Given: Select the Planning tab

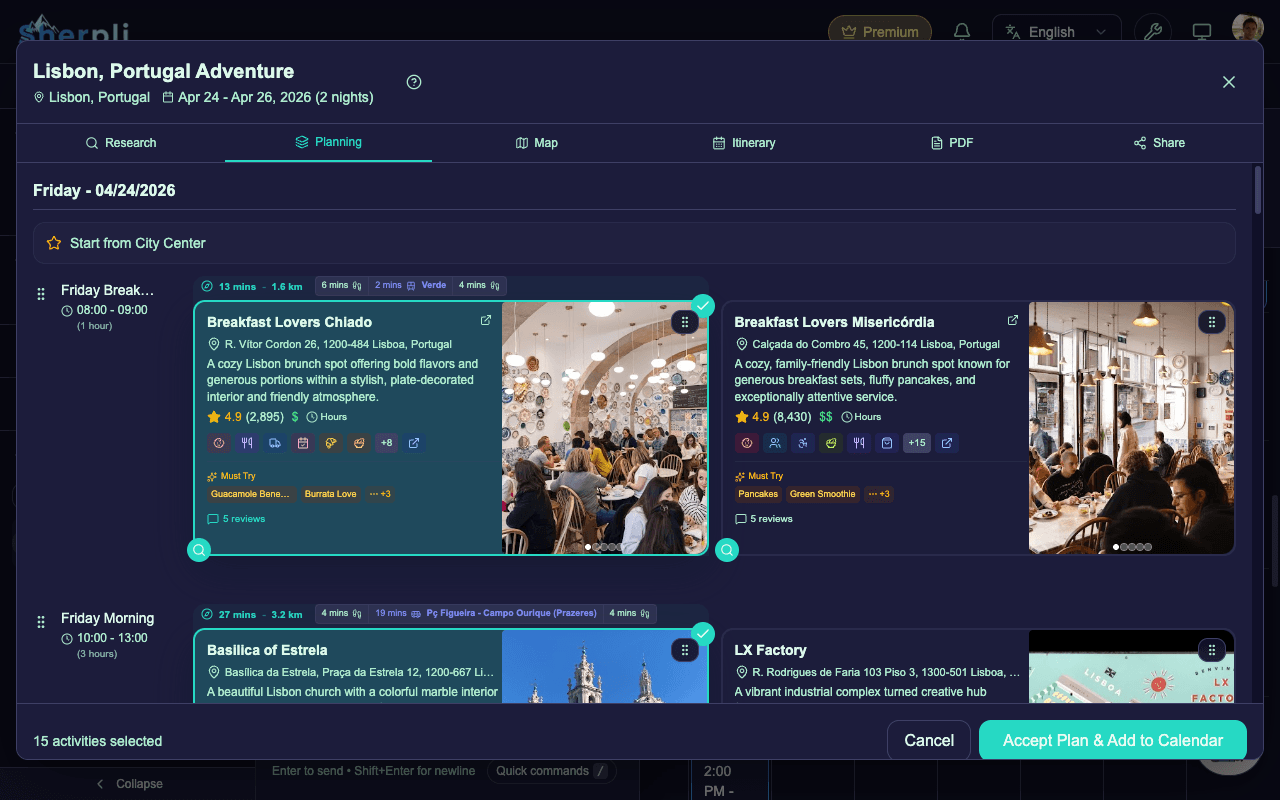Looking at the screenshot, I should [x=328, y=142].
